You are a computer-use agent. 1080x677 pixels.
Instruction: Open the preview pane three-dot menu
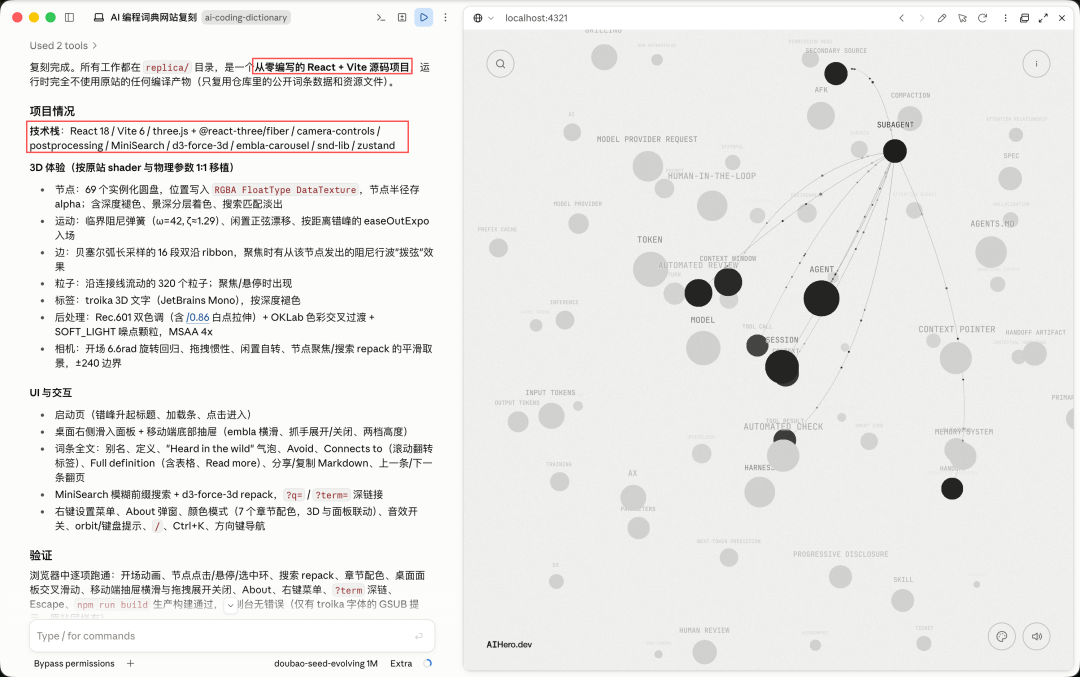1005,18
